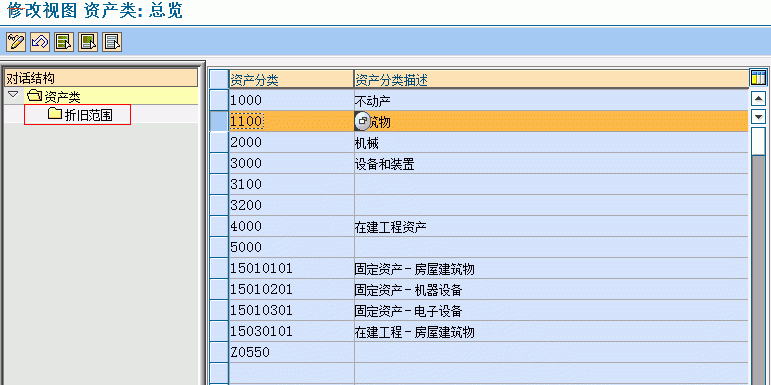
Task: Click asset class cell 3100
Action: pyautogui.click(x=291, y=184)
